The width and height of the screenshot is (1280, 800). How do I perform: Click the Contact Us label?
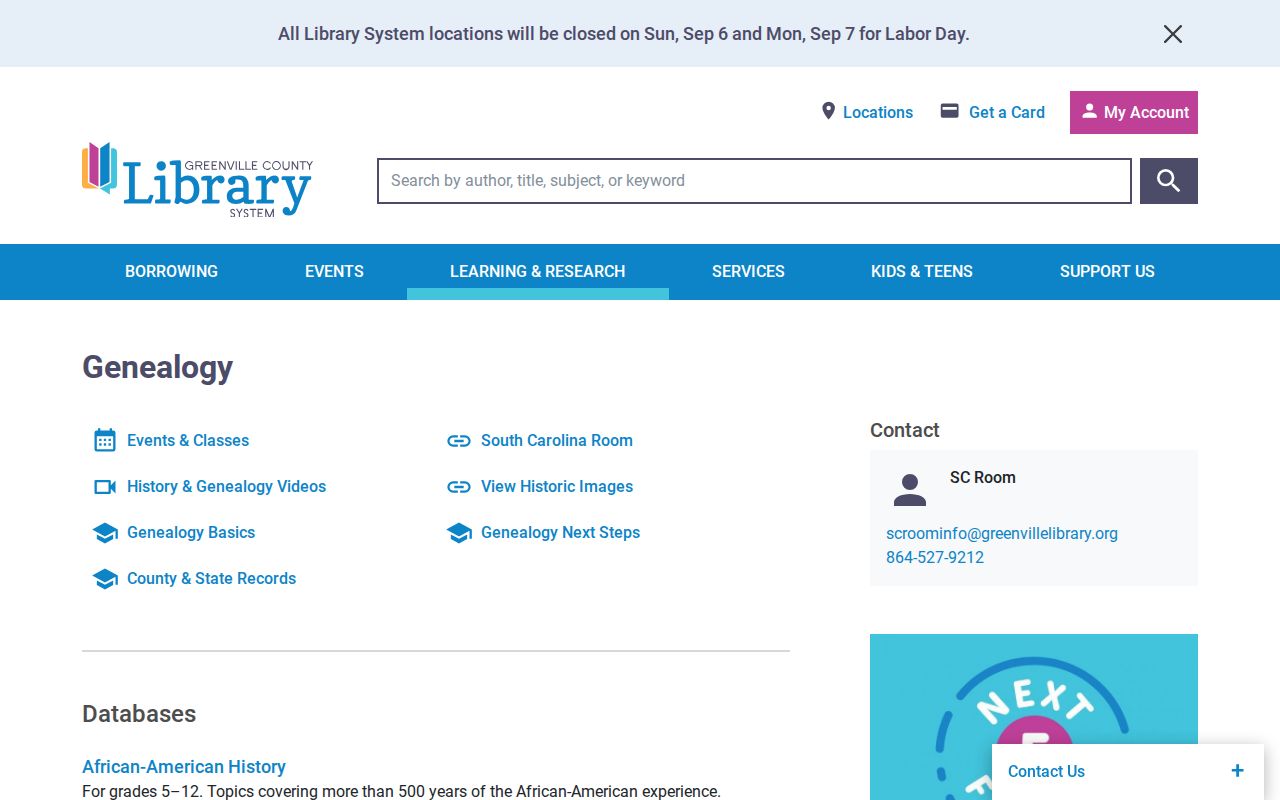pyautogui.click(x=1046, y=771)
